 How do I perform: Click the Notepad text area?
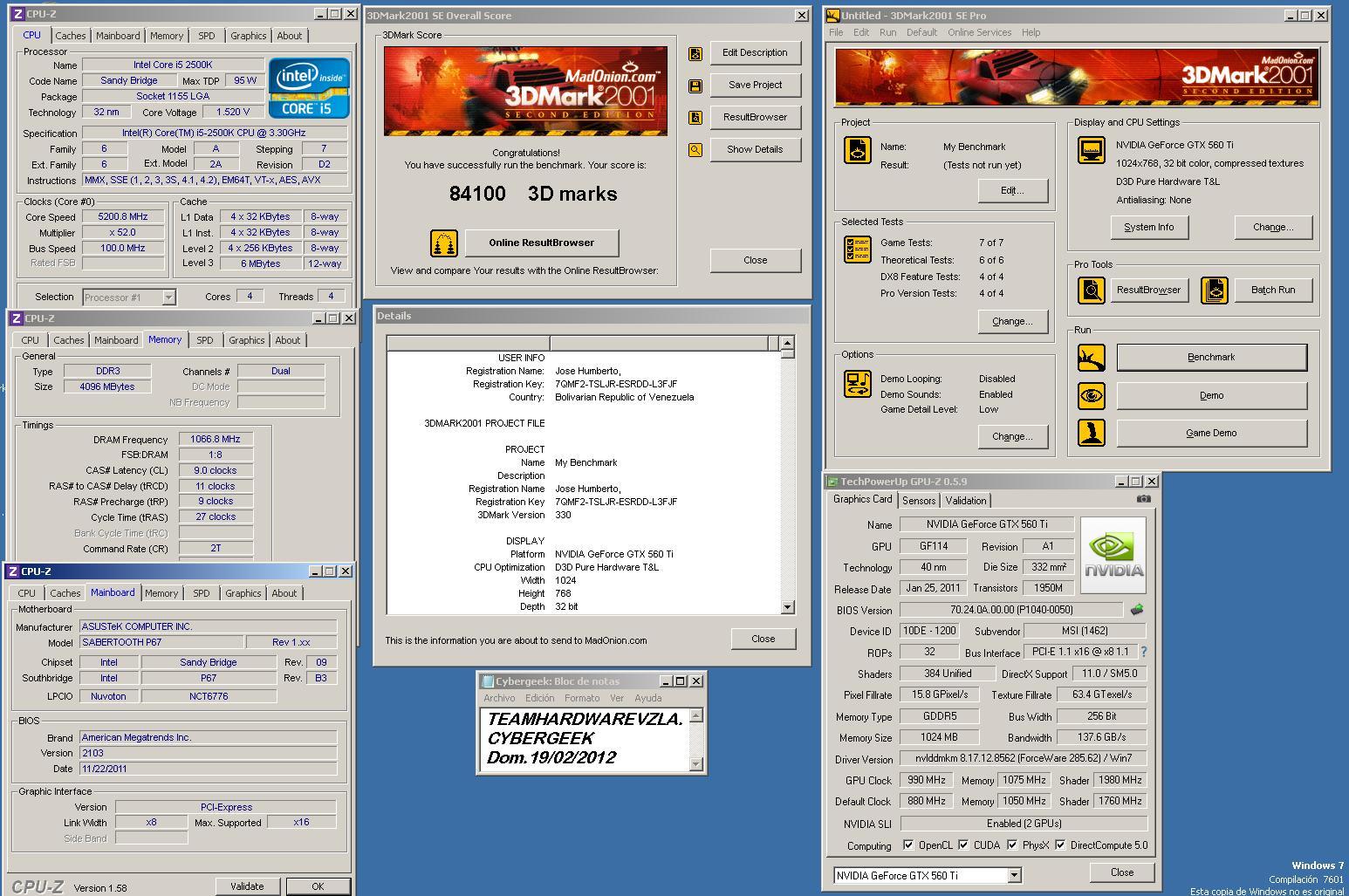[584, 739]
